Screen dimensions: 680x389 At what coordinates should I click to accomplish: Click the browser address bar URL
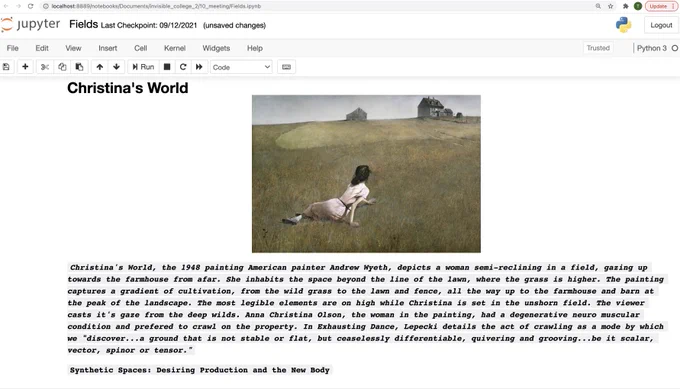[x=156, y=6]
